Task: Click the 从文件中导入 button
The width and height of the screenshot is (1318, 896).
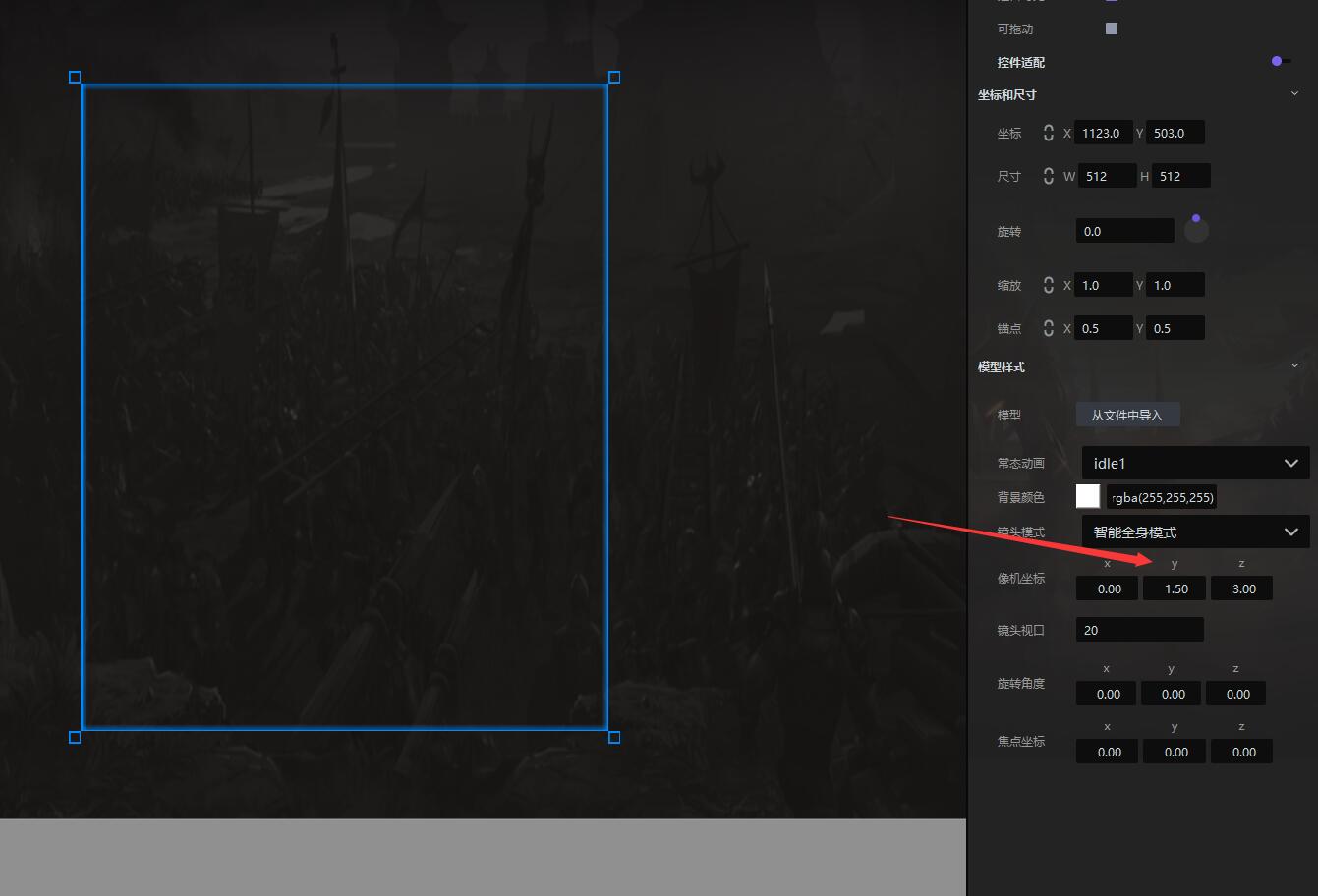Action: 1127,415
